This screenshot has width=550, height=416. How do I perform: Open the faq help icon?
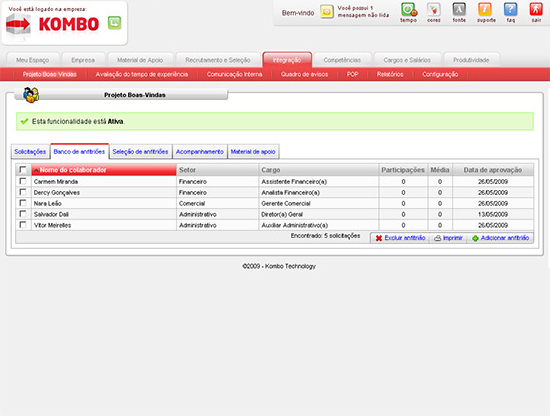[x=511, y=9]
